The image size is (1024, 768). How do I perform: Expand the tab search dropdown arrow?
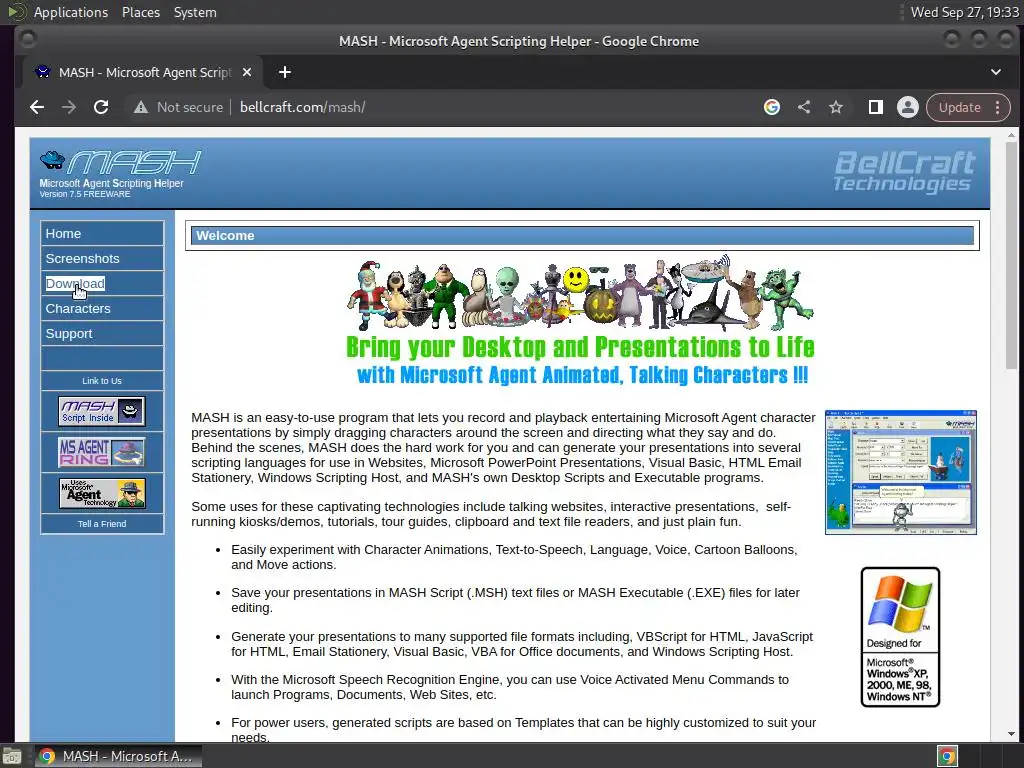coord(996,72)
